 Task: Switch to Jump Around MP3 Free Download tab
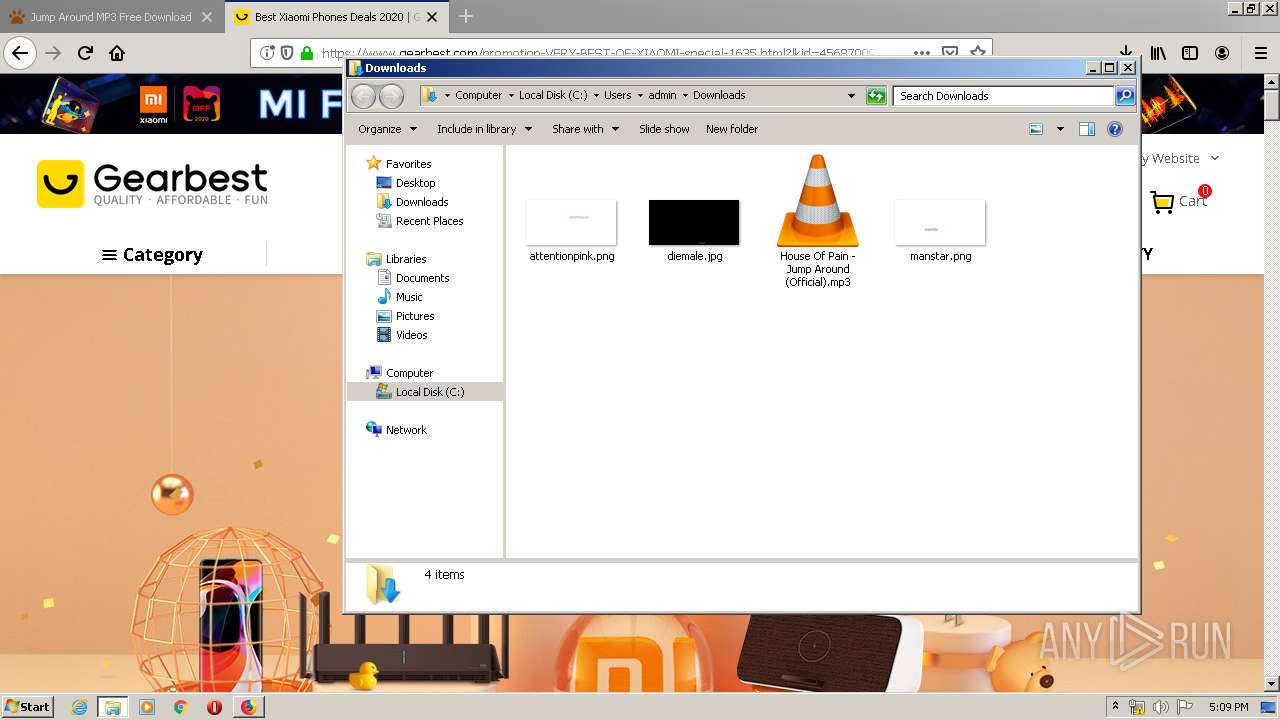click(111, 17)
